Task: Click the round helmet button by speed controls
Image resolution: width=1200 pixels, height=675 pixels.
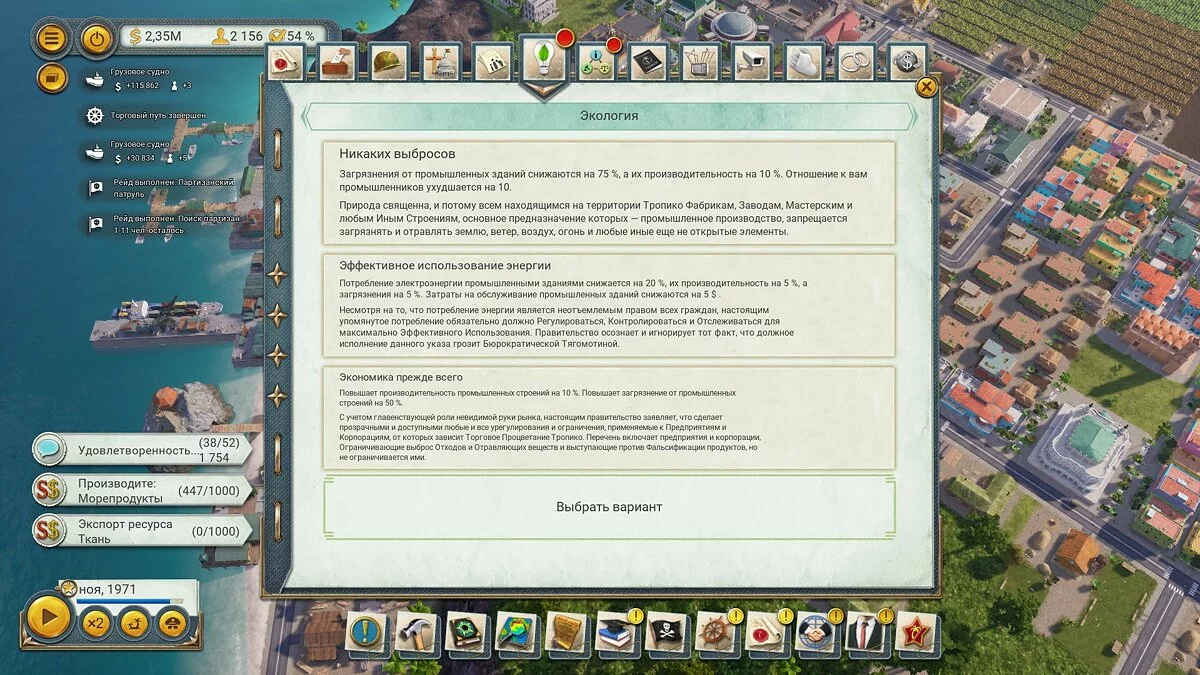Action: (x=173, y=622)
